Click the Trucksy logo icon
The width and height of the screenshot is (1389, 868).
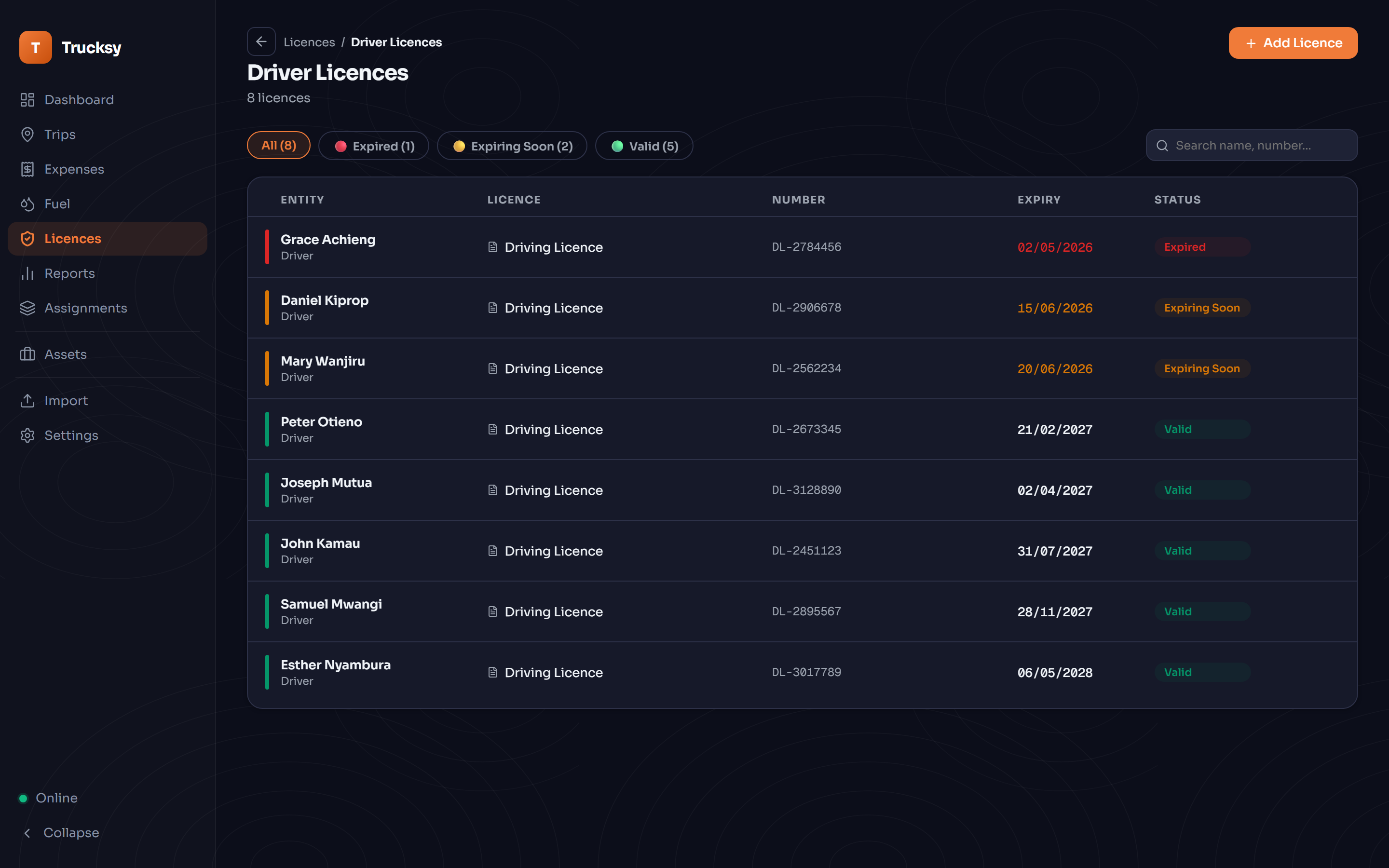[35, 47]
